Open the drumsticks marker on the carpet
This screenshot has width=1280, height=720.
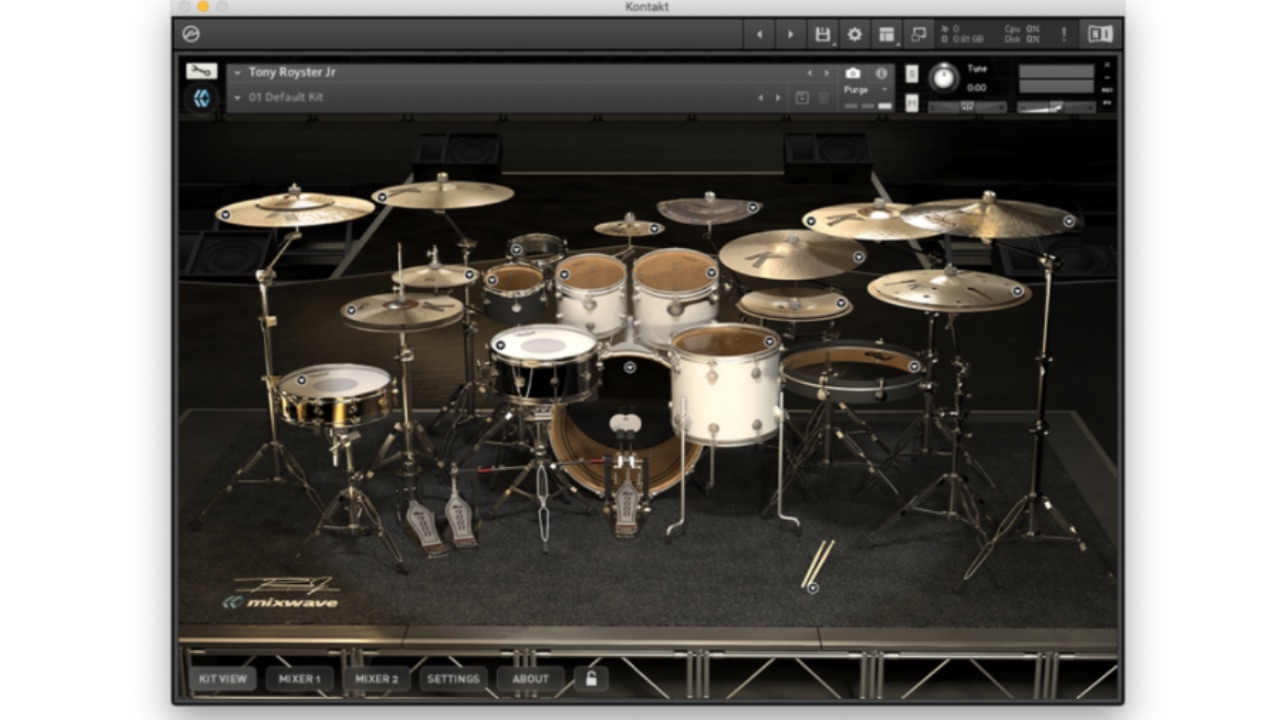tap(813, 588)
